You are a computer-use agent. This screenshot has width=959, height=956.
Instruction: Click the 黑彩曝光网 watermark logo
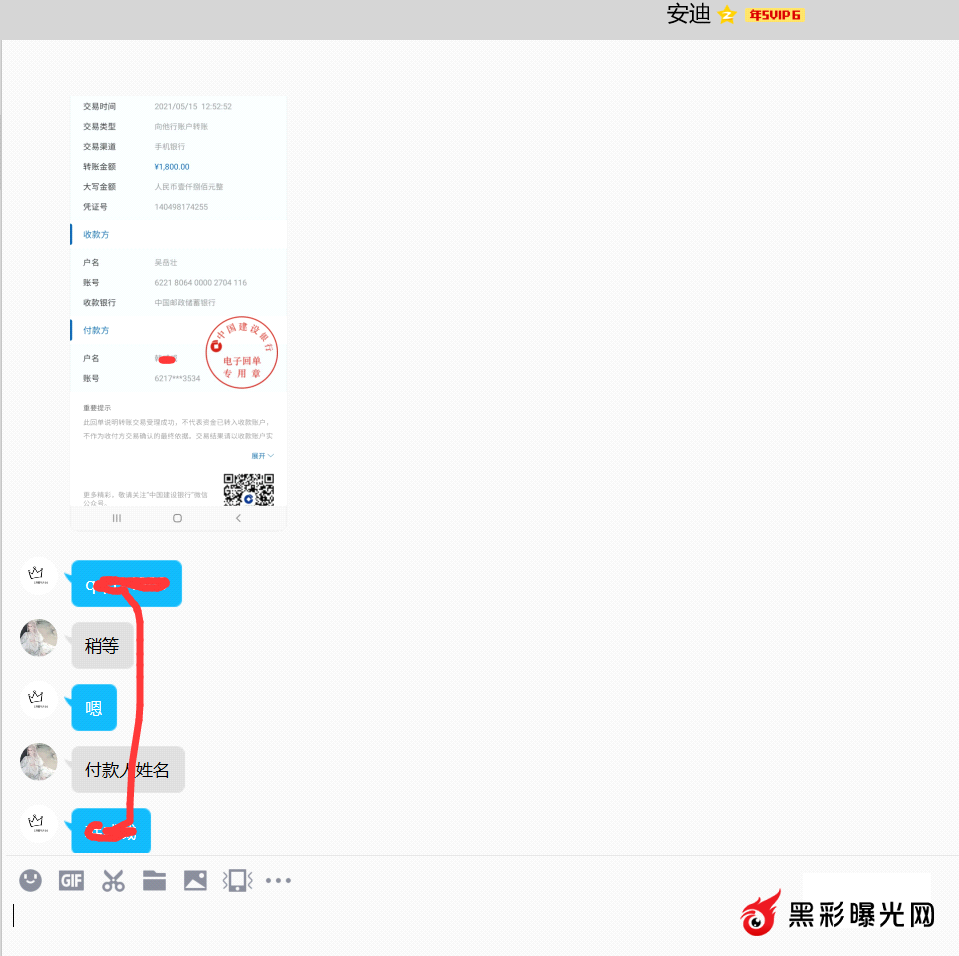[x=838, y=914]
